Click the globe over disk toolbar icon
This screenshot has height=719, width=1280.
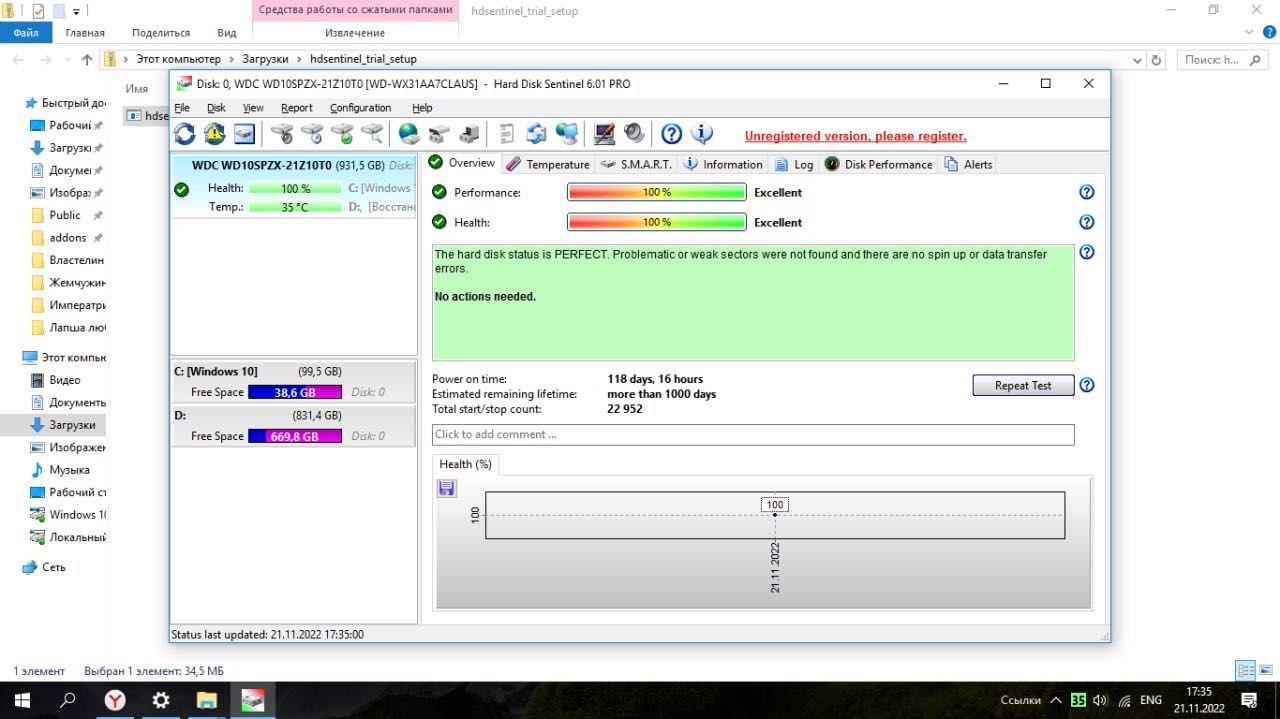tap(408, 134)
